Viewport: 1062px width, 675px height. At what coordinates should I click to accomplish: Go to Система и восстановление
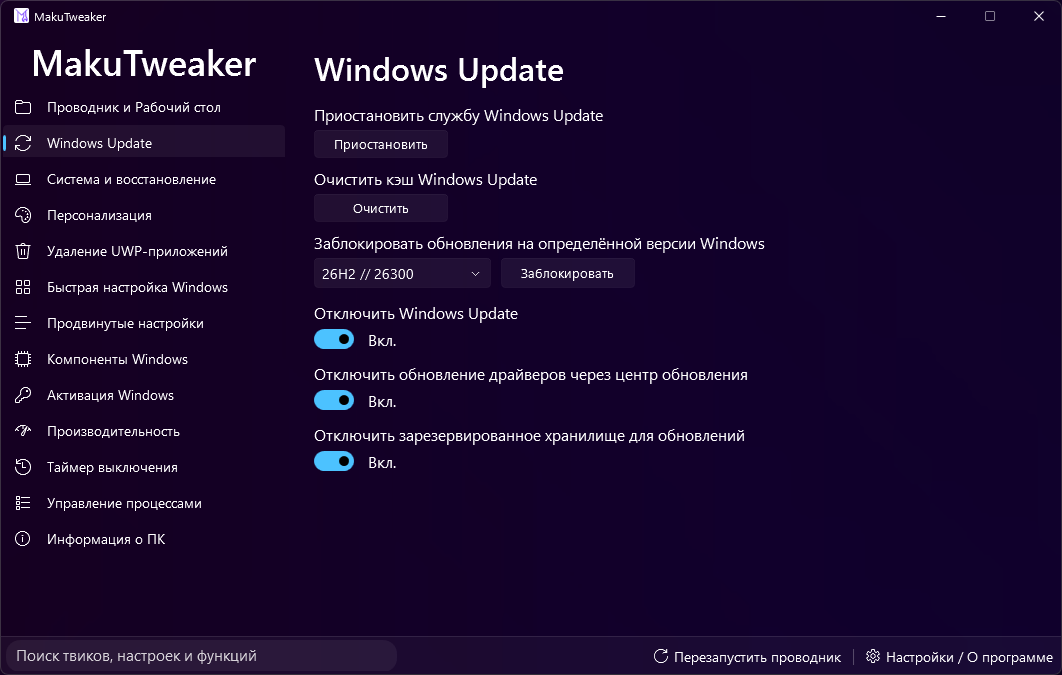144,179
